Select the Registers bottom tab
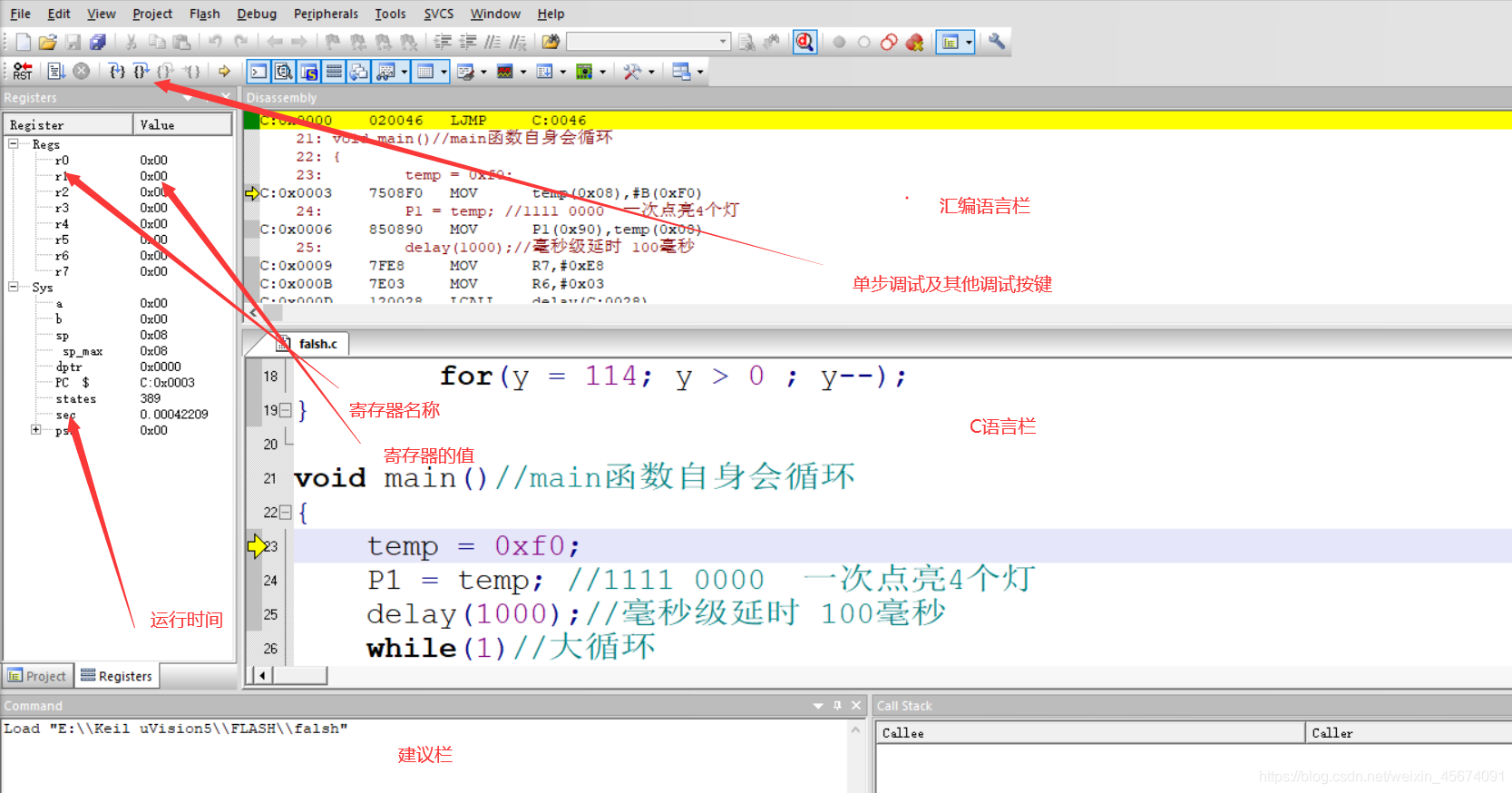Viewport: 1512px width, 793px height. (117, 676)
